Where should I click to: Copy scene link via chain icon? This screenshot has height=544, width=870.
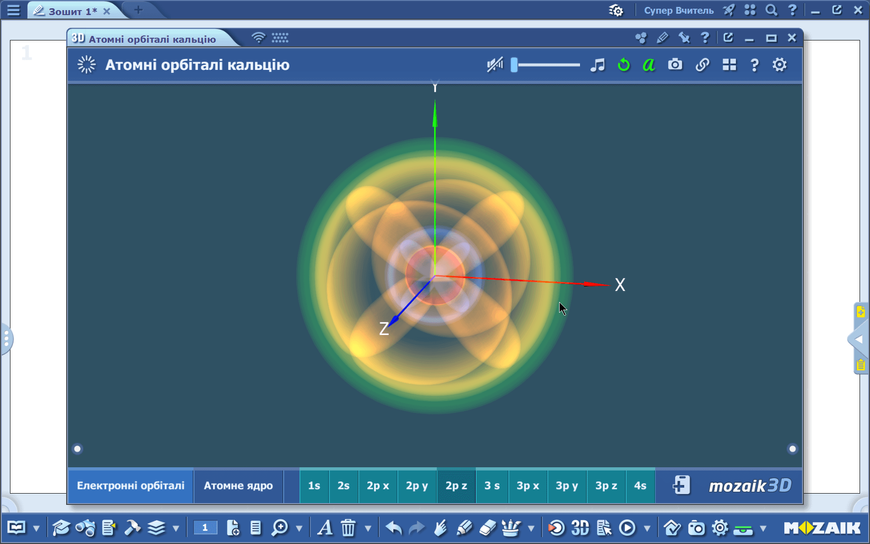[x=702, y=65]
